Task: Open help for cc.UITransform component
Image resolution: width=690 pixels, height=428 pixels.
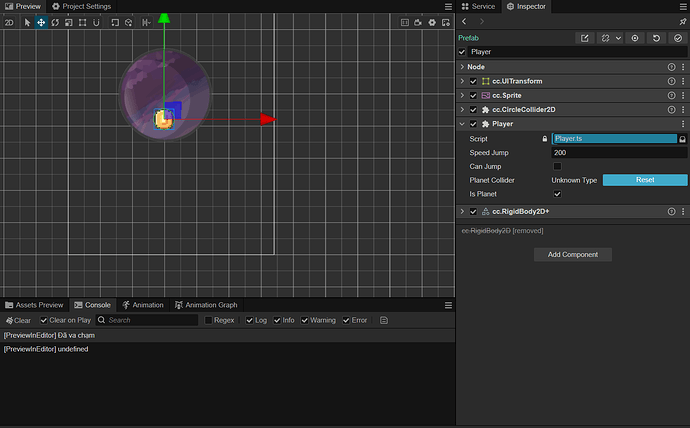Action: point(671,81)
